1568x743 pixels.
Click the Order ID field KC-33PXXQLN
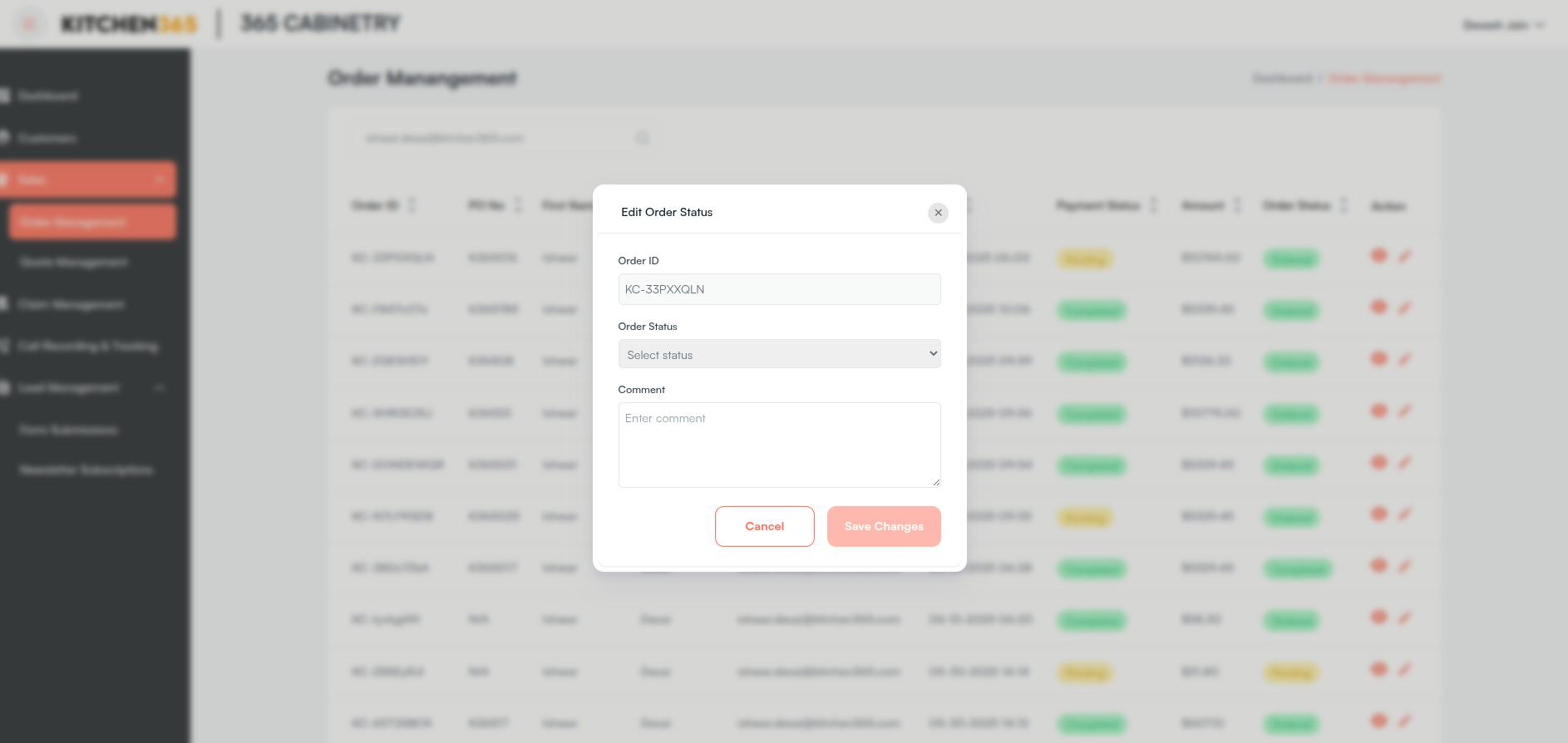(x=779, y=289)
